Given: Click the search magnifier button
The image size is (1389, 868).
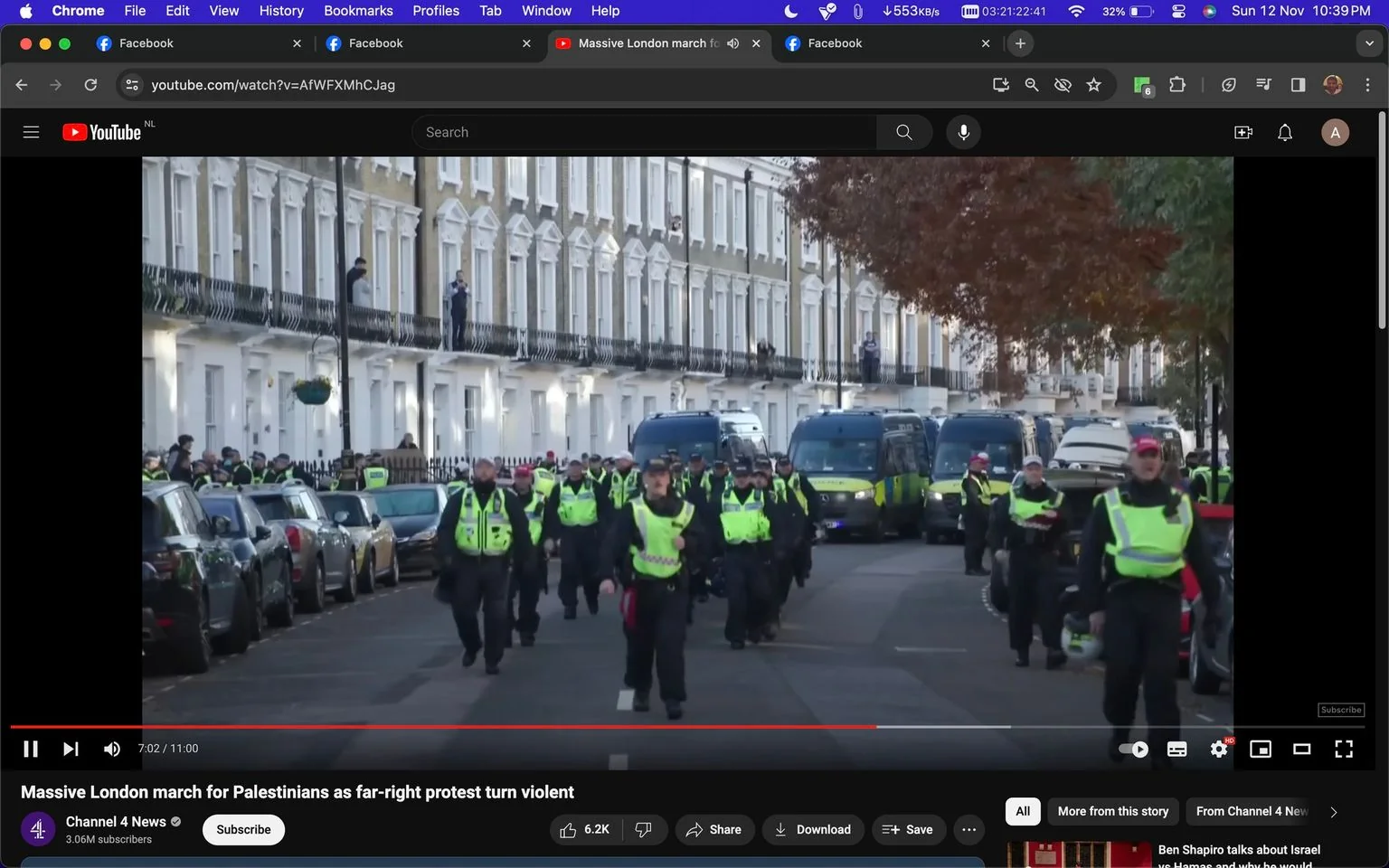Looking at the screenshot, I should point(904,132).
